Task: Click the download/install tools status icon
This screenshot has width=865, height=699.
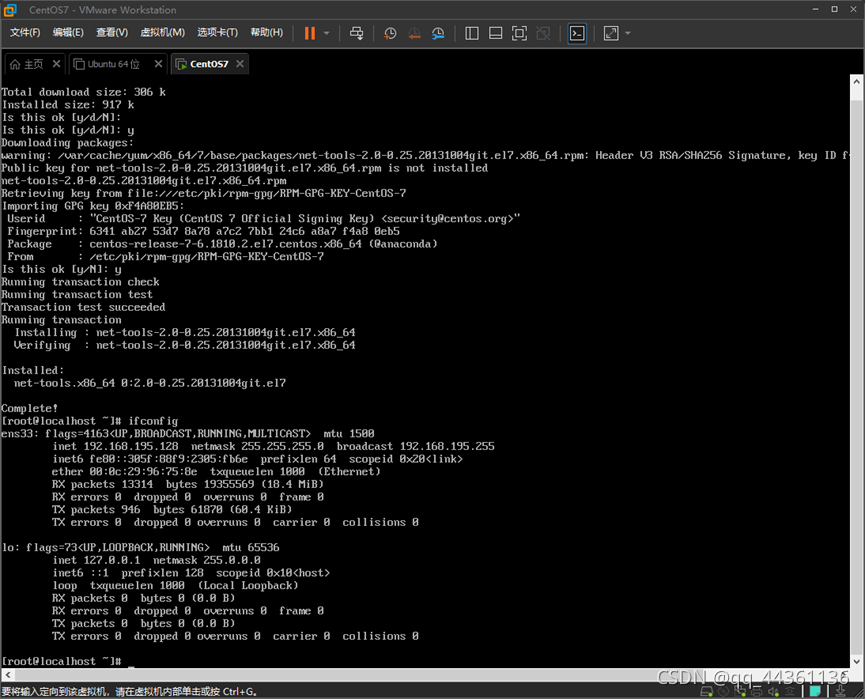Action: tap(840, 691)
